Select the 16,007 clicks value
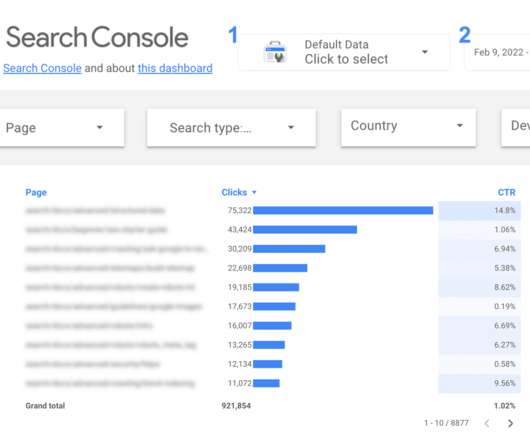Screen dimensions: 530x442 pos(240,326)
